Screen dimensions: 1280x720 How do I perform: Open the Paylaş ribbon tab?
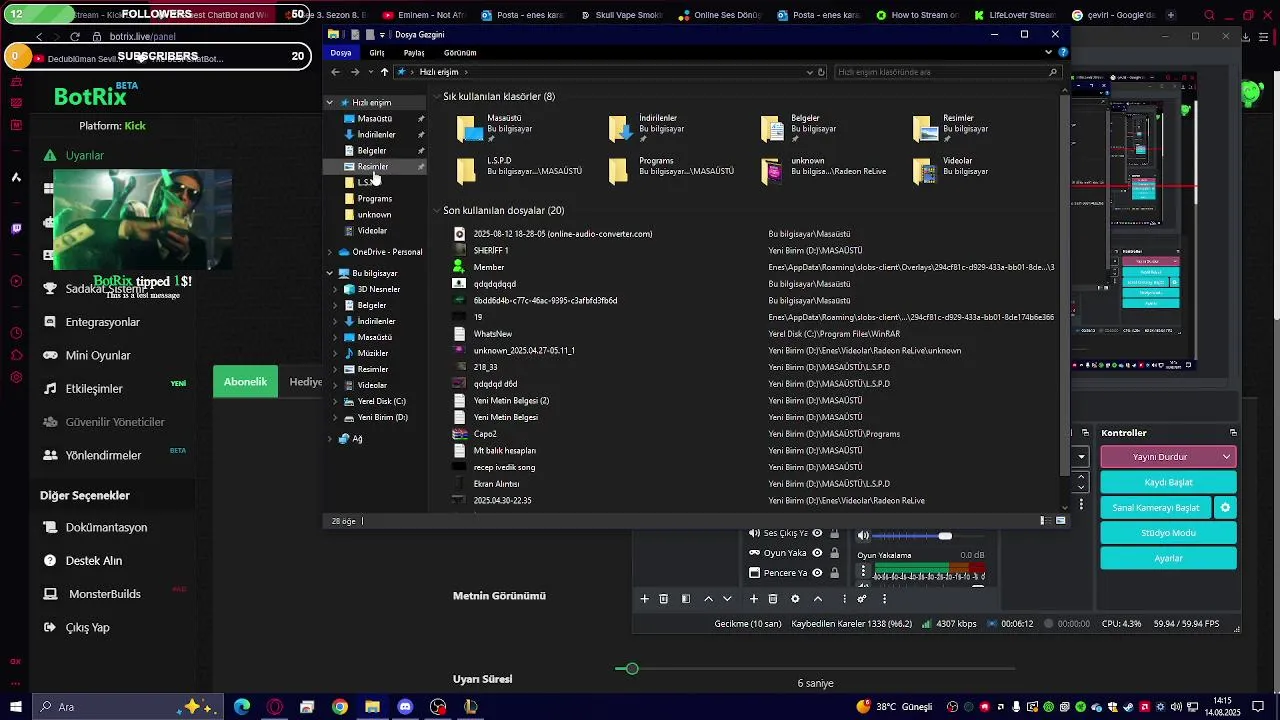(x=414, y=52)
